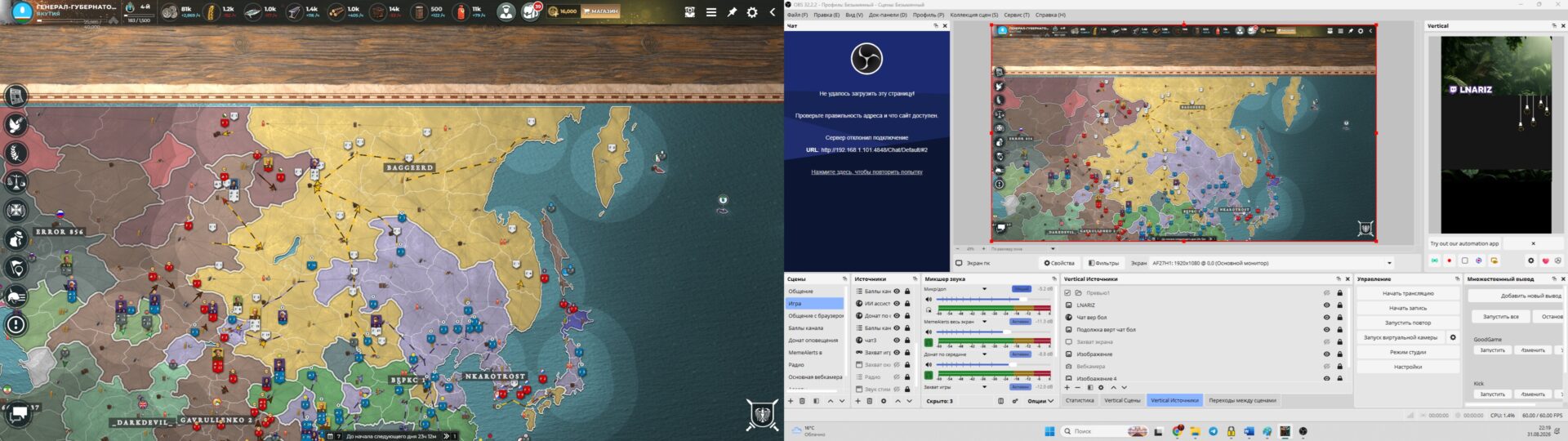Image resolution: width=1568 pixels, height=441 pixels.
Task: Adjust Микр/доп volume slider
Action: [x=993, y=299]
